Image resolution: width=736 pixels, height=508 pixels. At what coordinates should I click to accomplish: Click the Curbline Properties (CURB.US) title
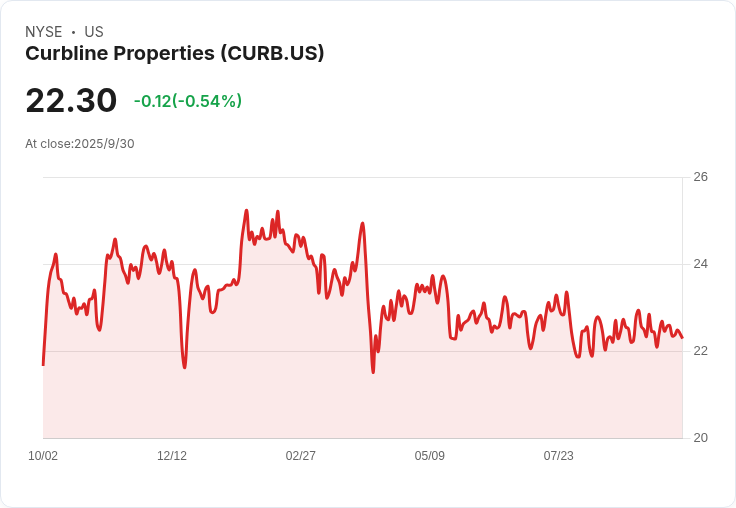tap(175, 54)
